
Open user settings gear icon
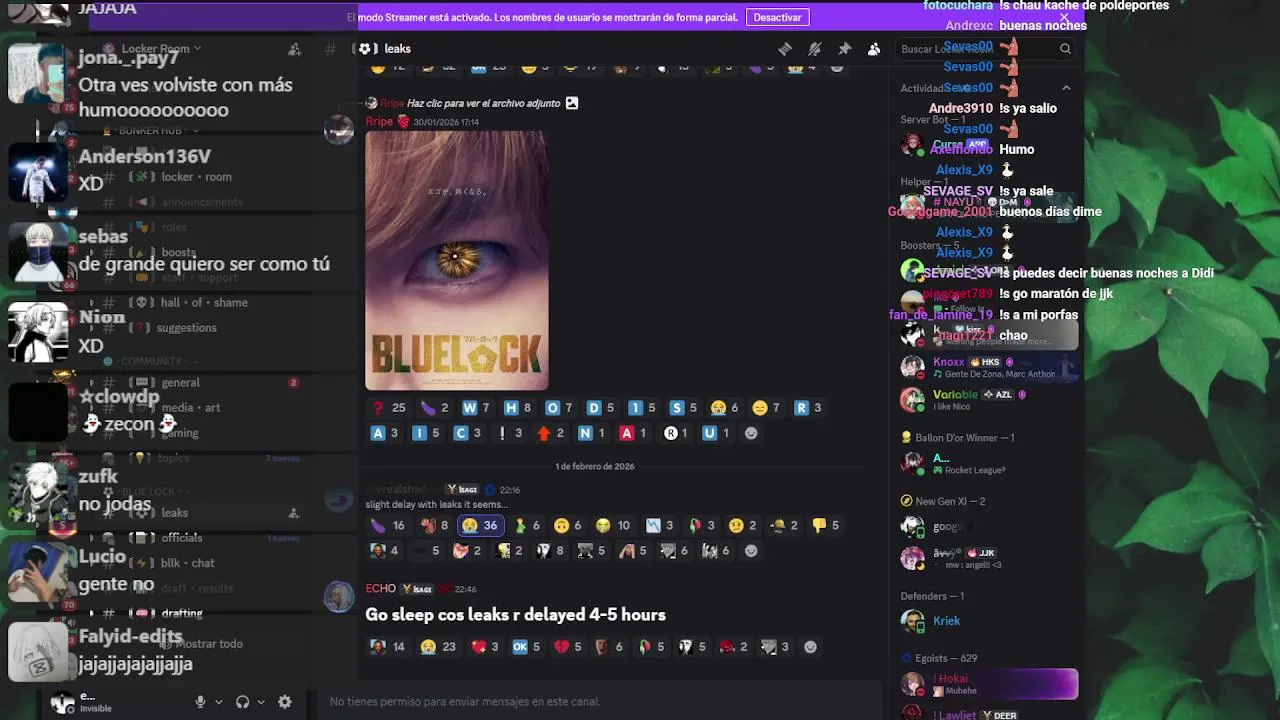(x=285, y=702)
